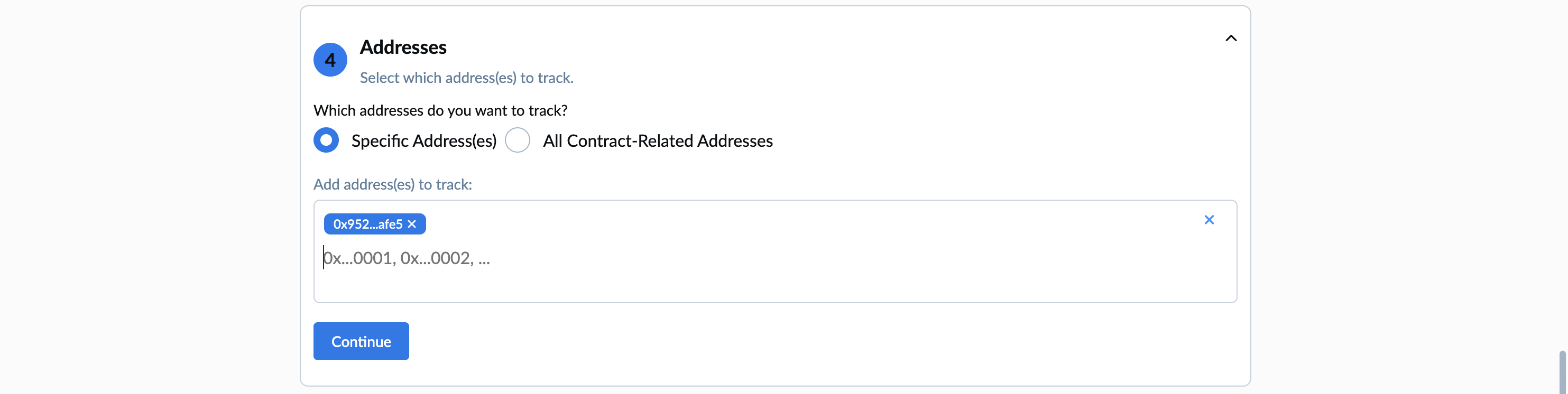Focus the 0x...0001, 0x...0002 address input
This screenshot has width=1568, height=394.
[548, 258]
